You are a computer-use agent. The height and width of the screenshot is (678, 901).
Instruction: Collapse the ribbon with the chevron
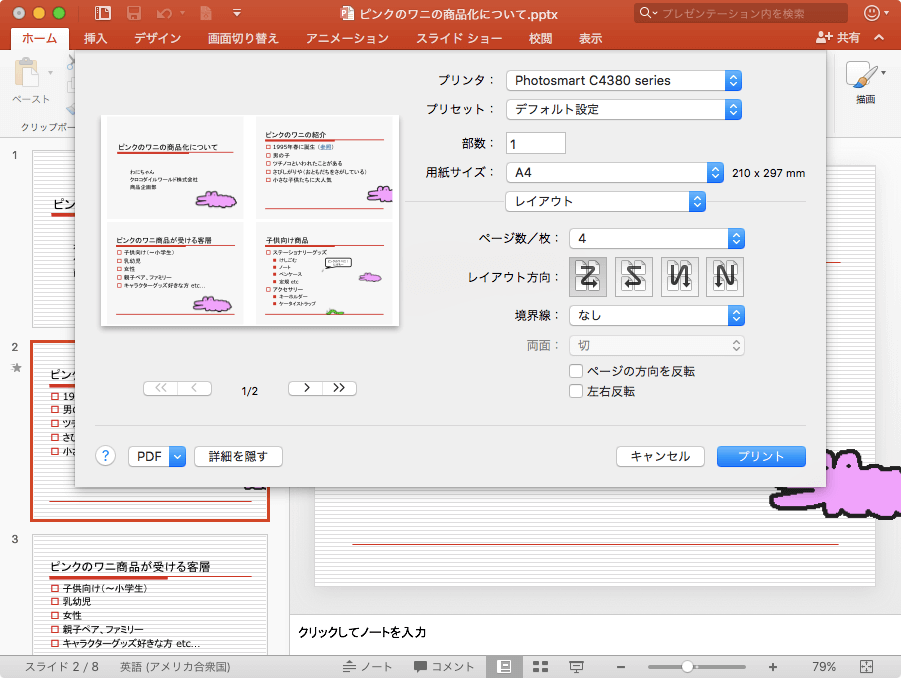[x=879, y=37]
